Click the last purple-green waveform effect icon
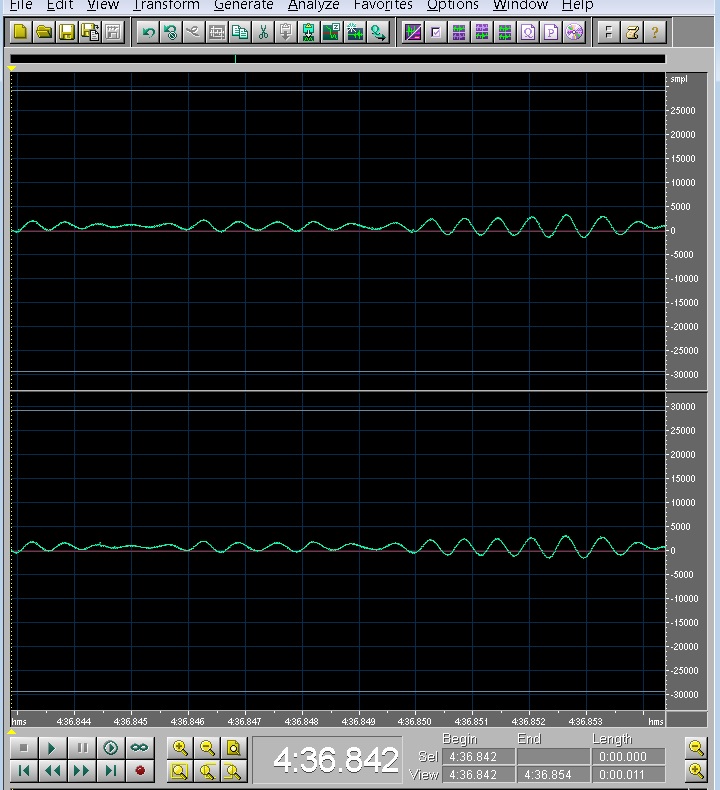 click(x=504, y=33)
